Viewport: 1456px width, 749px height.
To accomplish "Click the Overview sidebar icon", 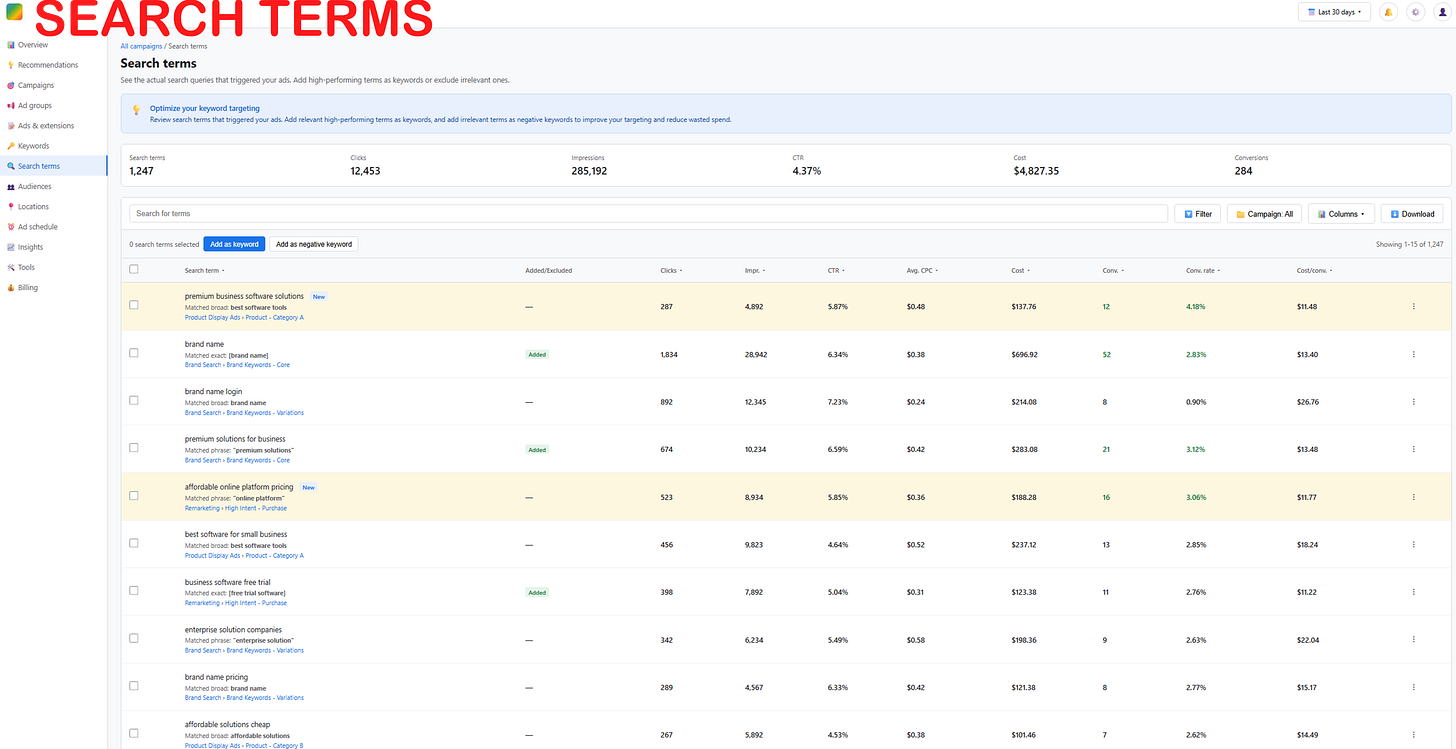I will tap(10, 45).
